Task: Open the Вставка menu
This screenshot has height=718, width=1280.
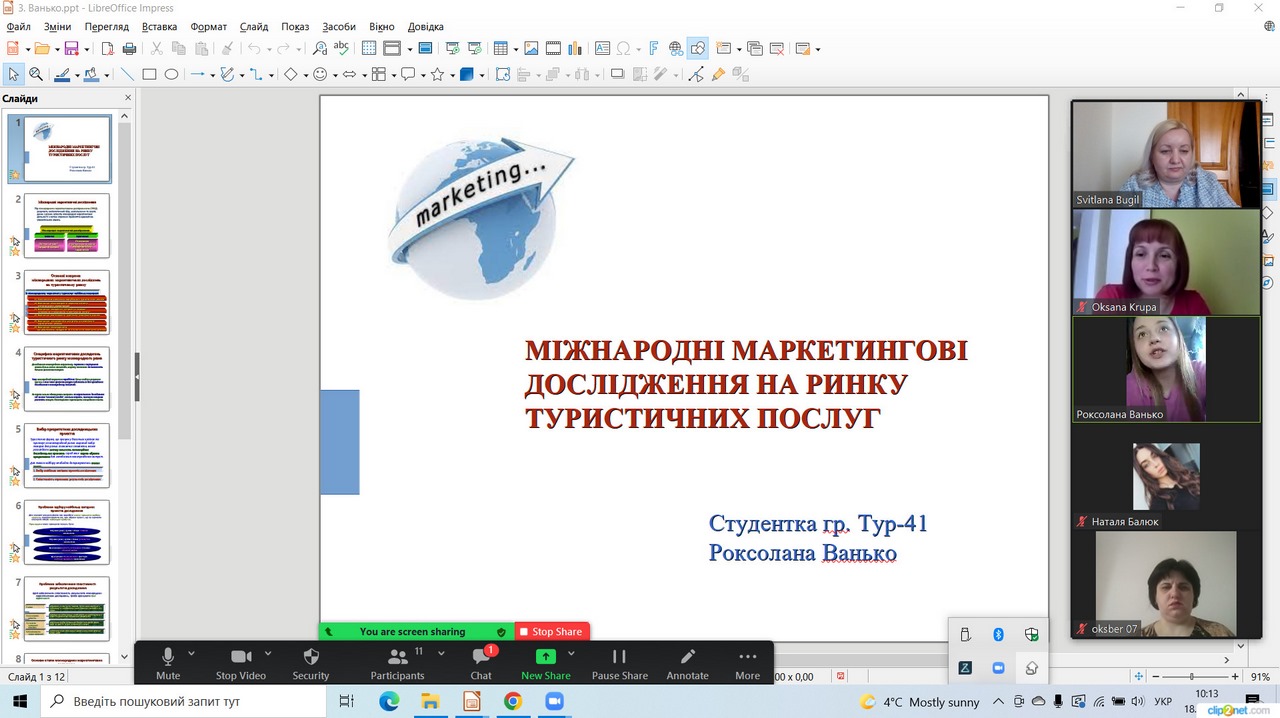Action: 160,27
